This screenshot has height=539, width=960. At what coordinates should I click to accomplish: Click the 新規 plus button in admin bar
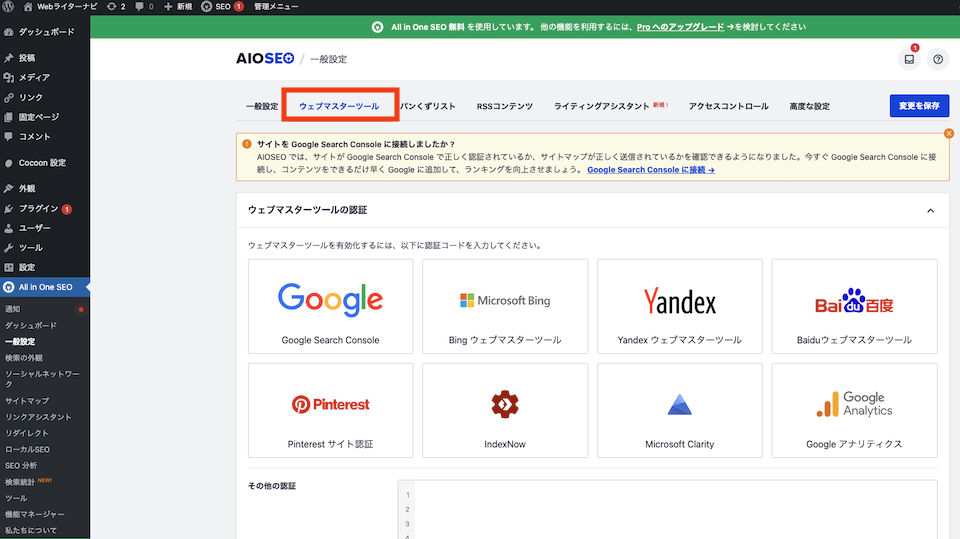coord(178,7)
